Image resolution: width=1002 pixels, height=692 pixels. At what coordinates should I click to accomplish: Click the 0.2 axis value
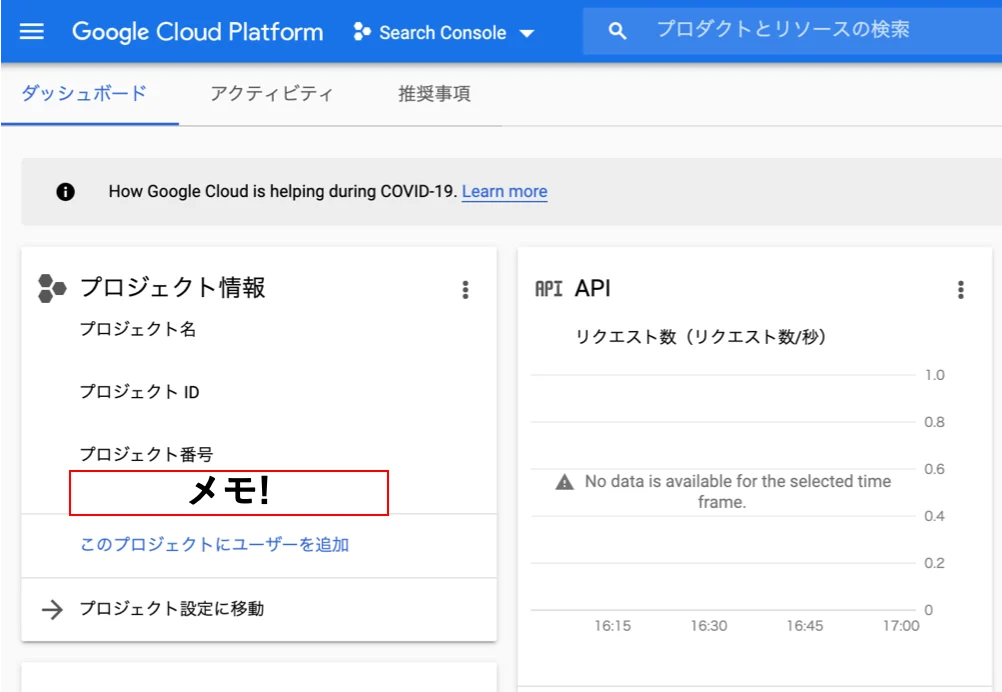tap(934, 563)
